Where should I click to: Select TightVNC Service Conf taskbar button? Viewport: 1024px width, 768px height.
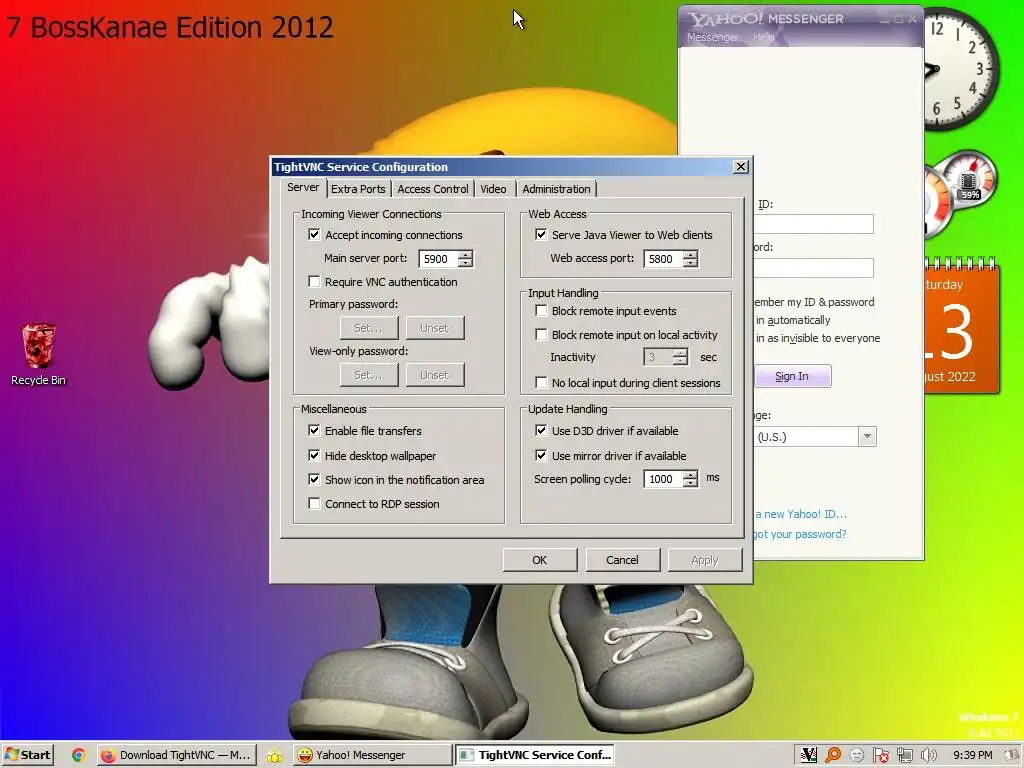pyautogui.click(x=535, y=755)
